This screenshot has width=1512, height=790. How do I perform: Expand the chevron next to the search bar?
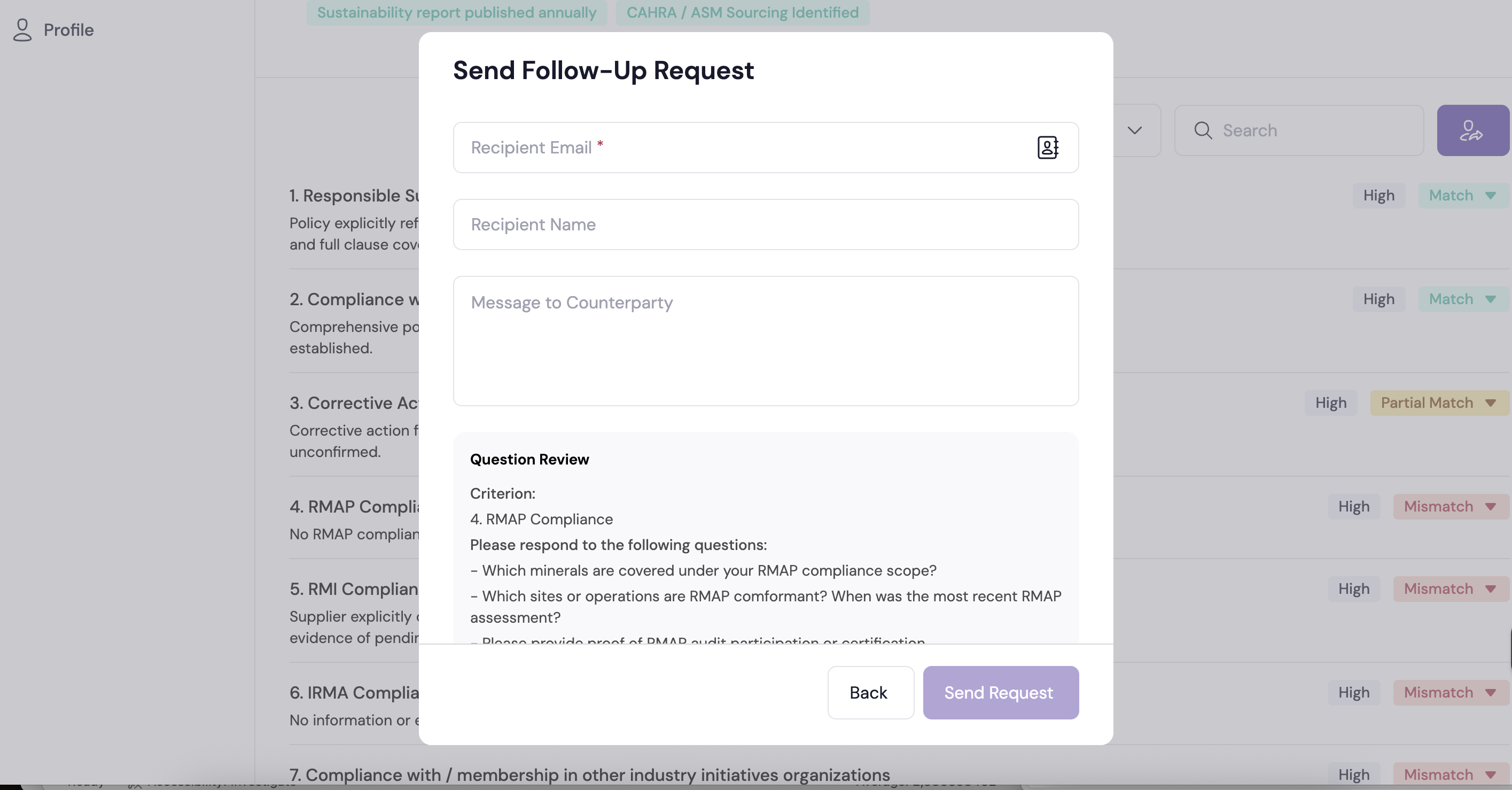1134,131
